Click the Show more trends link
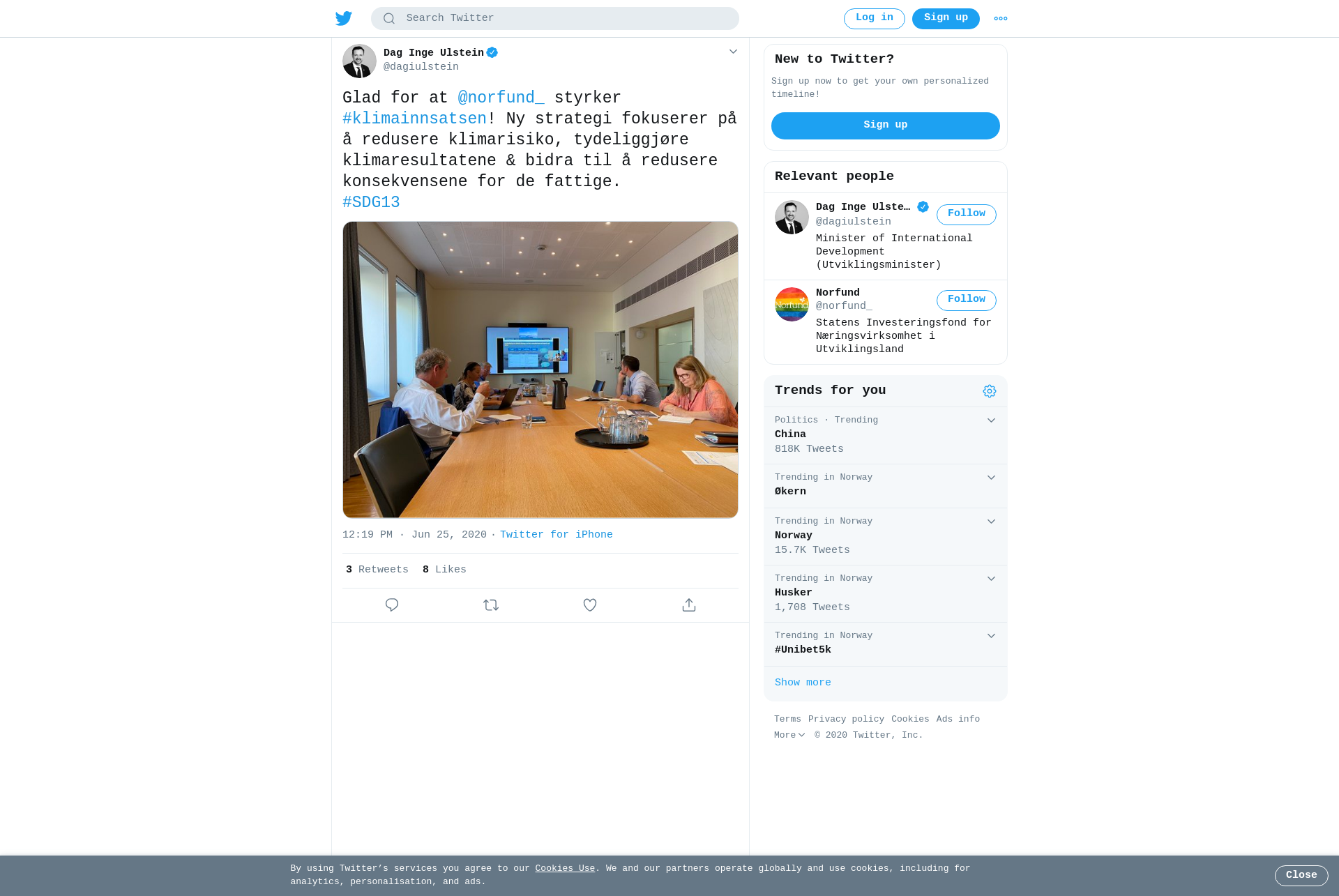The image size is (1339, 896). point(803,683)
